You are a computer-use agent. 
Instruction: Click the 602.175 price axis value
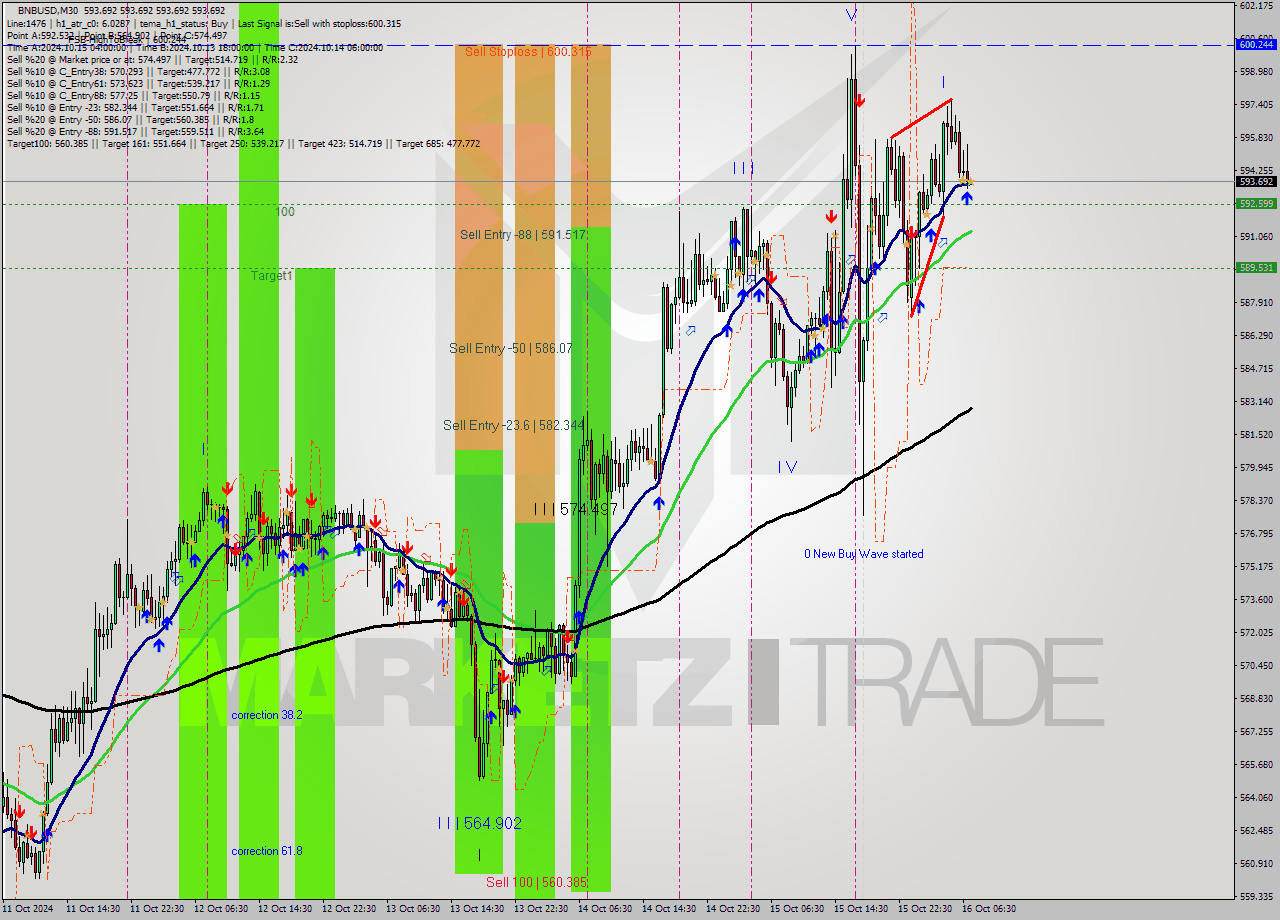(x=1256, y=6)
